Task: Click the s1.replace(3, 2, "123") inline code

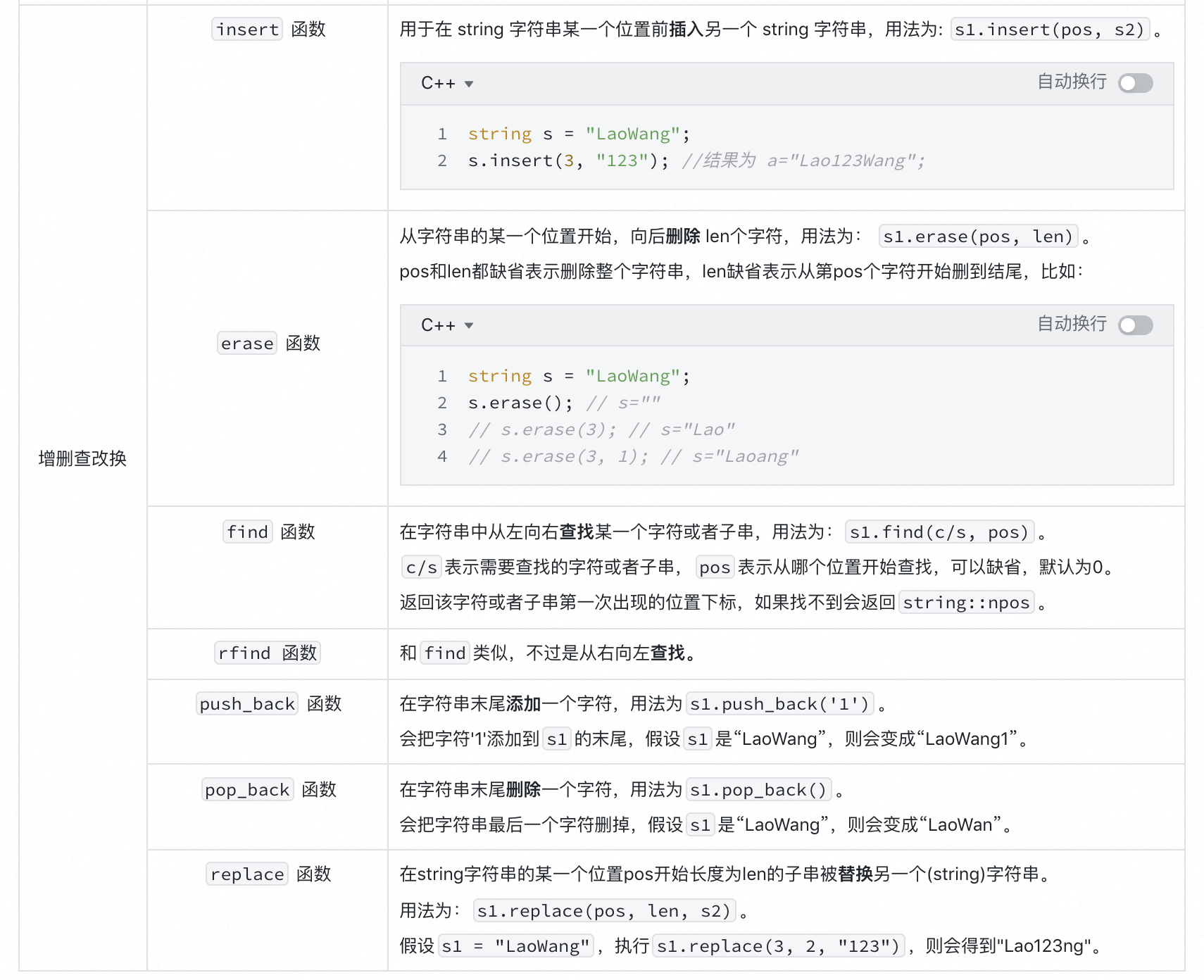Action: click(x=778, y=946)
